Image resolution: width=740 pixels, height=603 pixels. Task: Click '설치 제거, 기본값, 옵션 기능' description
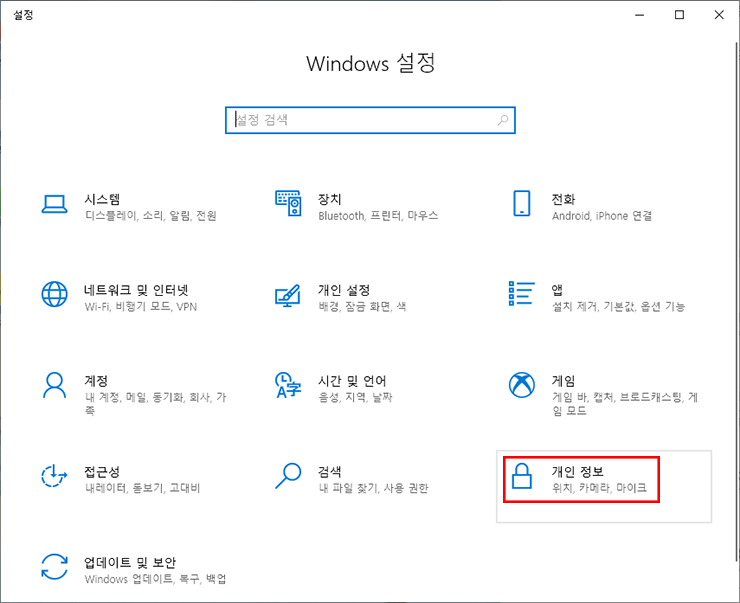tap(618, 307)
